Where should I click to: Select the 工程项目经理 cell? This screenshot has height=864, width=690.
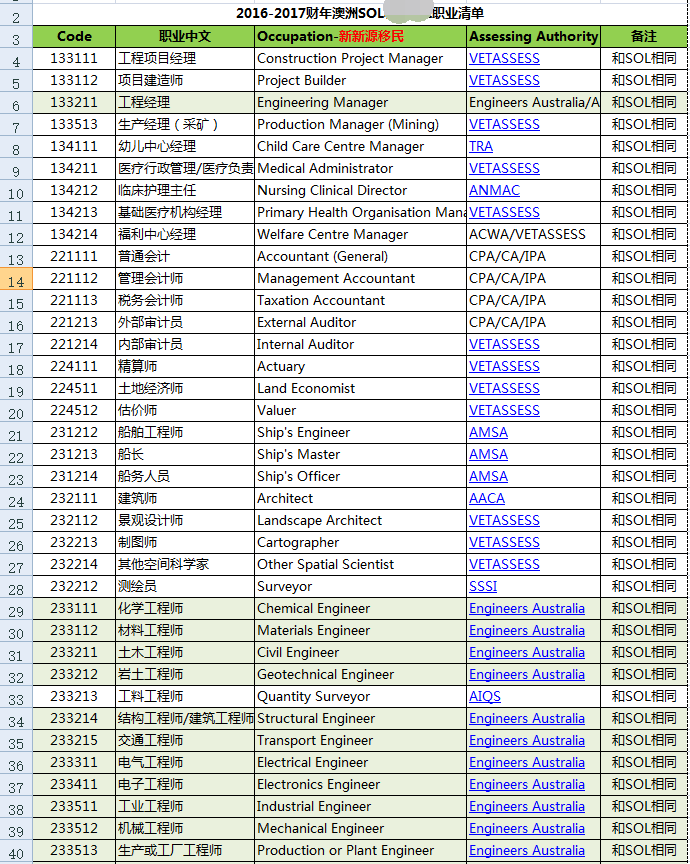pos(185,58)
